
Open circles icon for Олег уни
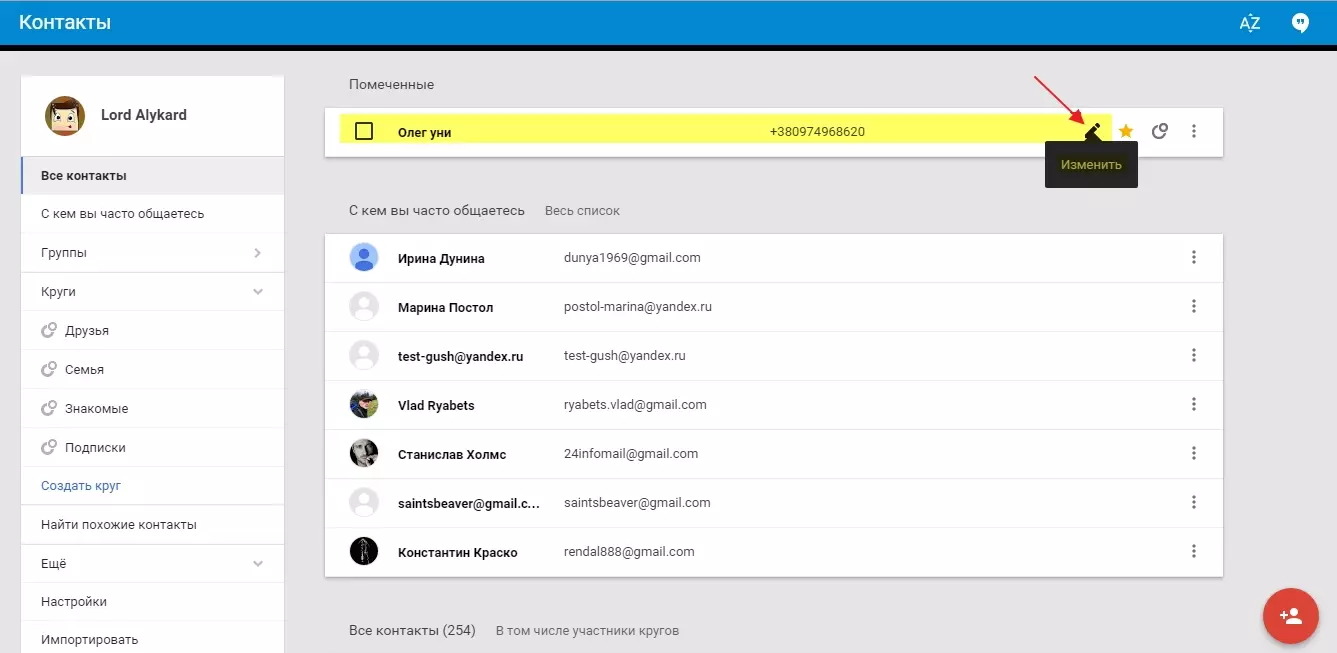(x=1160, y=131)
